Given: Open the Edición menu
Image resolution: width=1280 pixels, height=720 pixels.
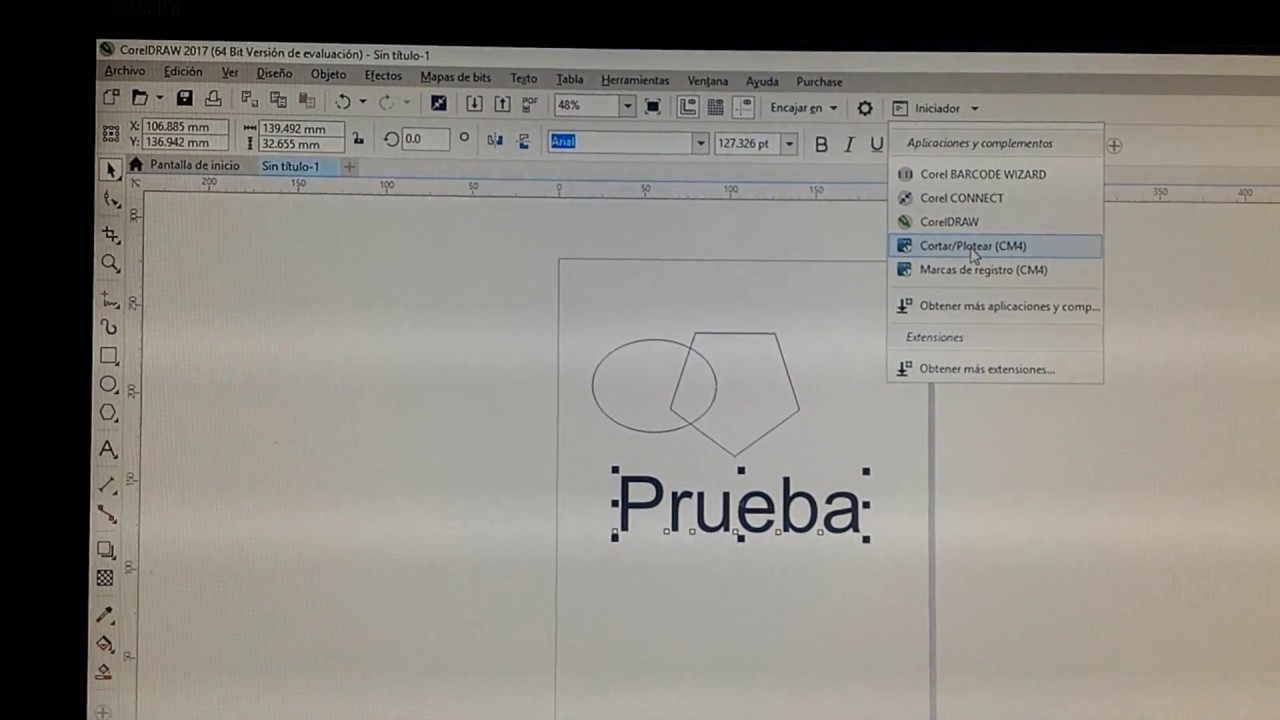Looking at the screenshot, I should click(x=183, y=72).
